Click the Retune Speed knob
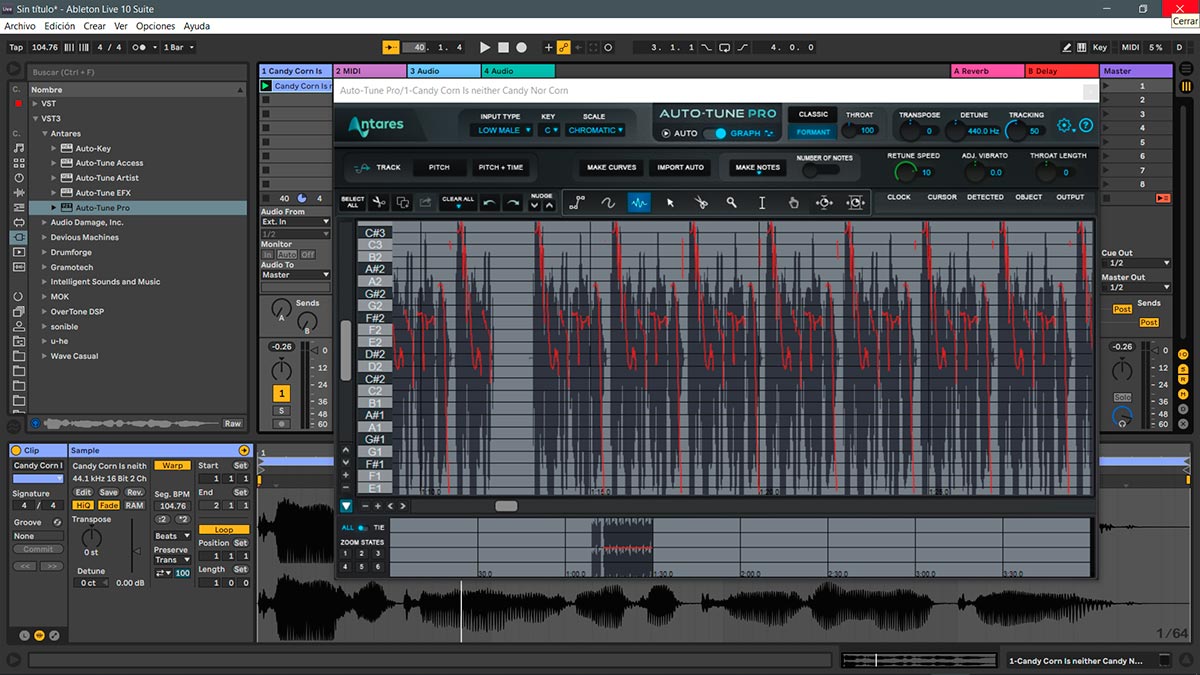The width and height of the screenshot is (1200, 675). [x=906, y=172]
